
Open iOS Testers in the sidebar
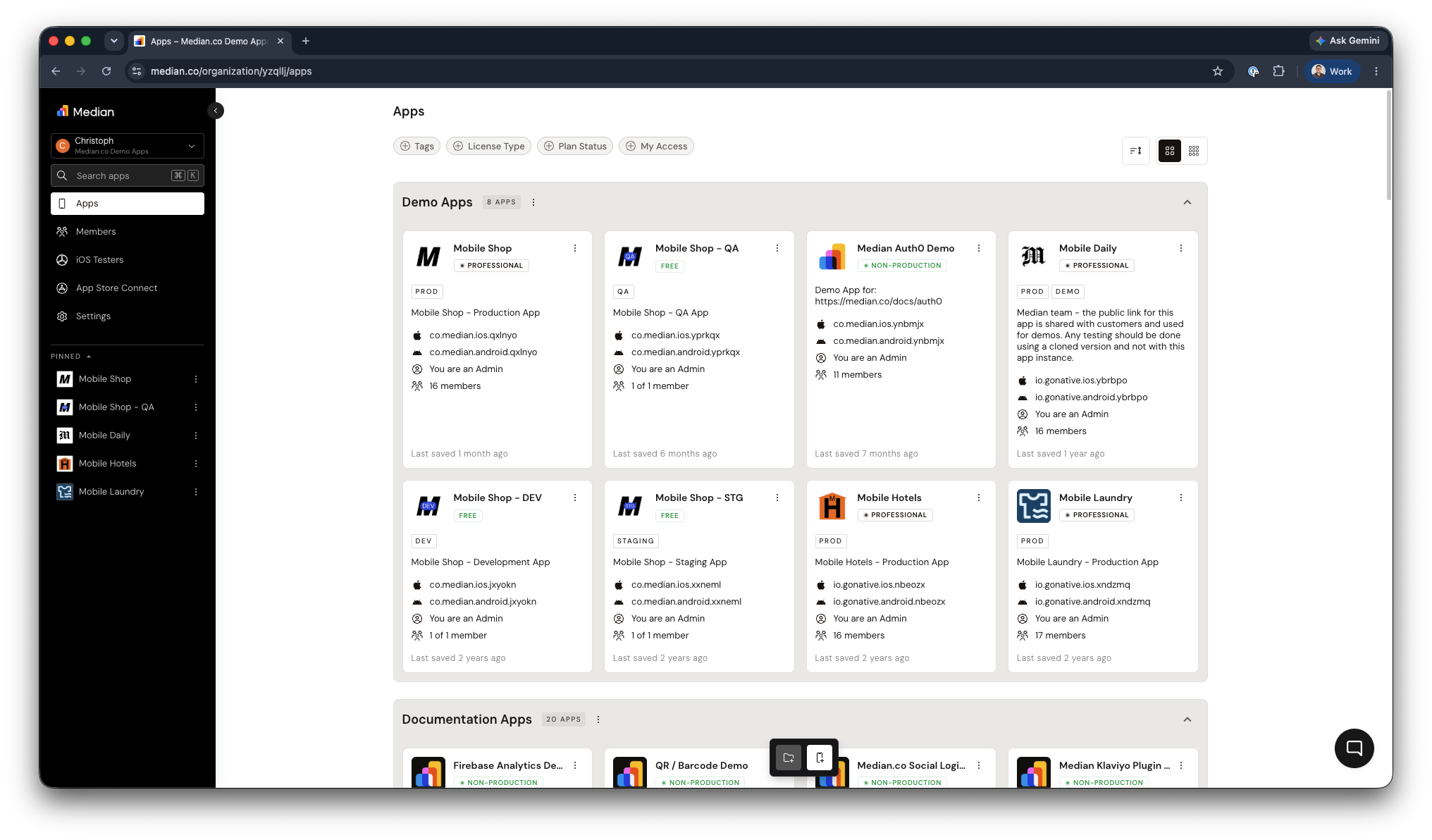coord(128,260)
